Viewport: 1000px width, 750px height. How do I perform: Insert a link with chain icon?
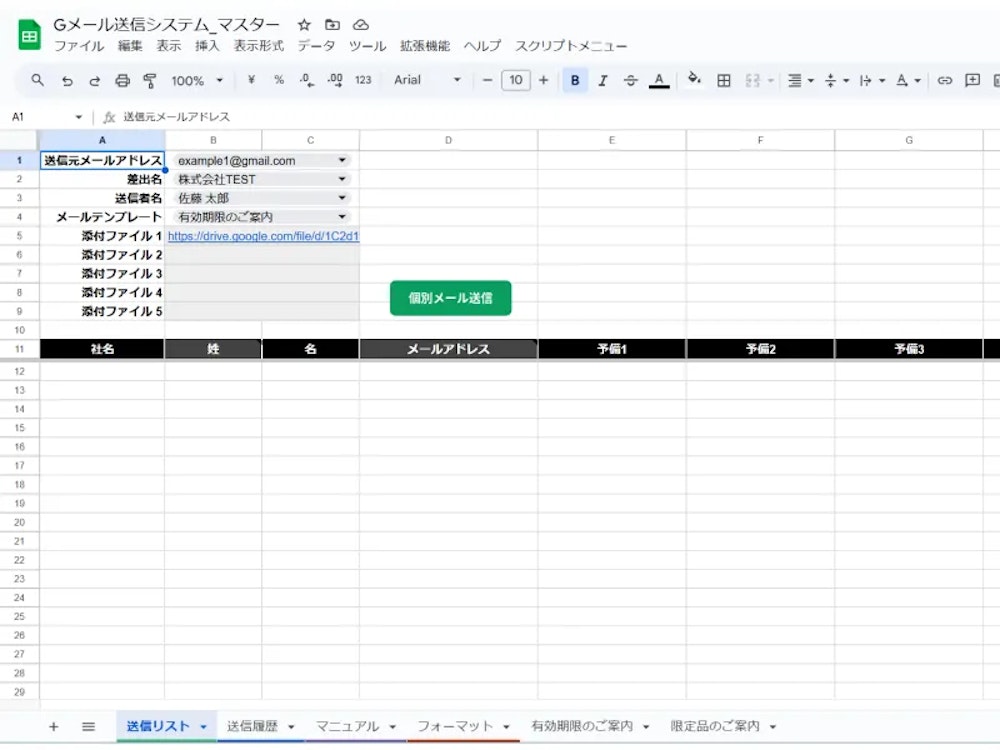(x=945, y=80)
